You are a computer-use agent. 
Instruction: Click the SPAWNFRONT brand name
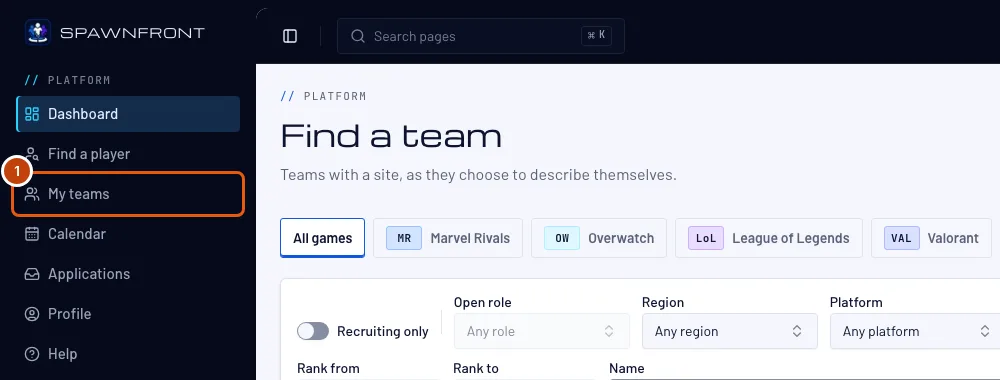pyautogui.click(x=132, y=33)
